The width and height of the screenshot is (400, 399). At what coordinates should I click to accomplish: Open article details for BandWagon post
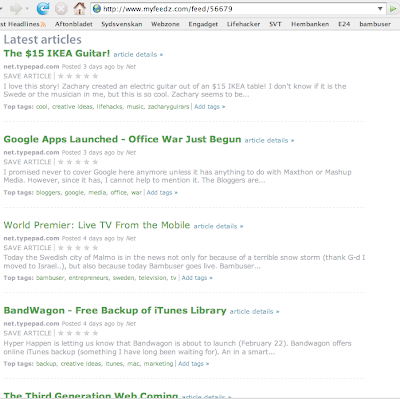coord(254,312)
